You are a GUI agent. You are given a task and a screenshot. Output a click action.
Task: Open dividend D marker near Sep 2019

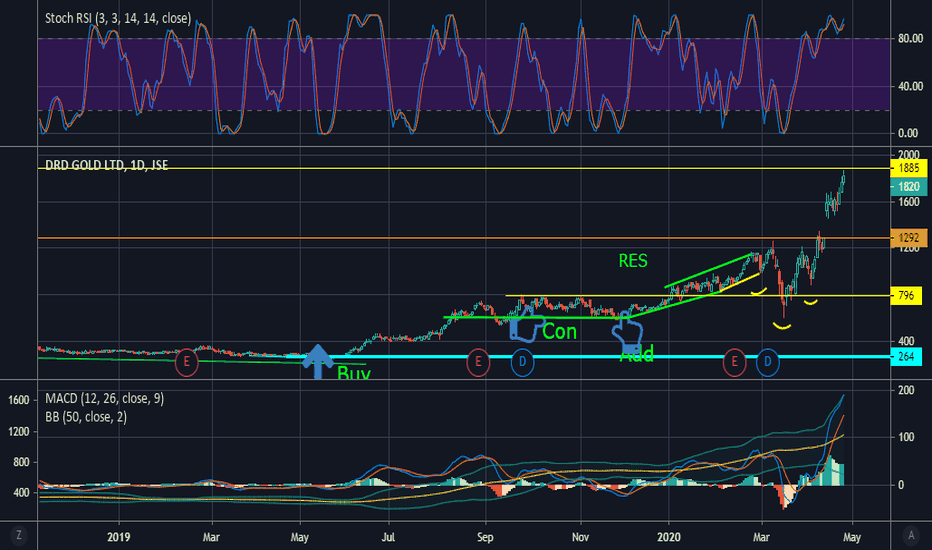click(x=522, y=362)
